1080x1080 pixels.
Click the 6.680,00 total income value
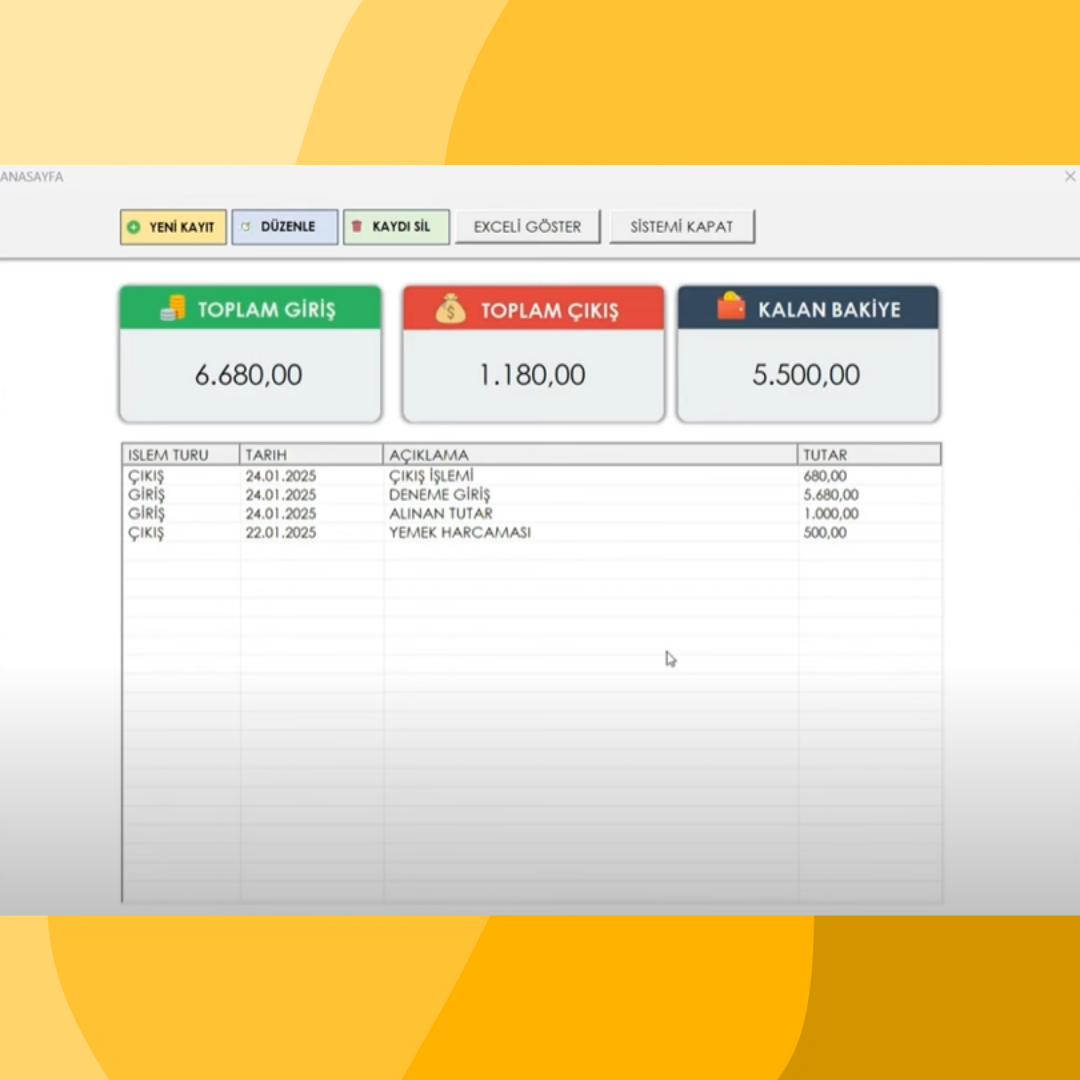point(249,376)
